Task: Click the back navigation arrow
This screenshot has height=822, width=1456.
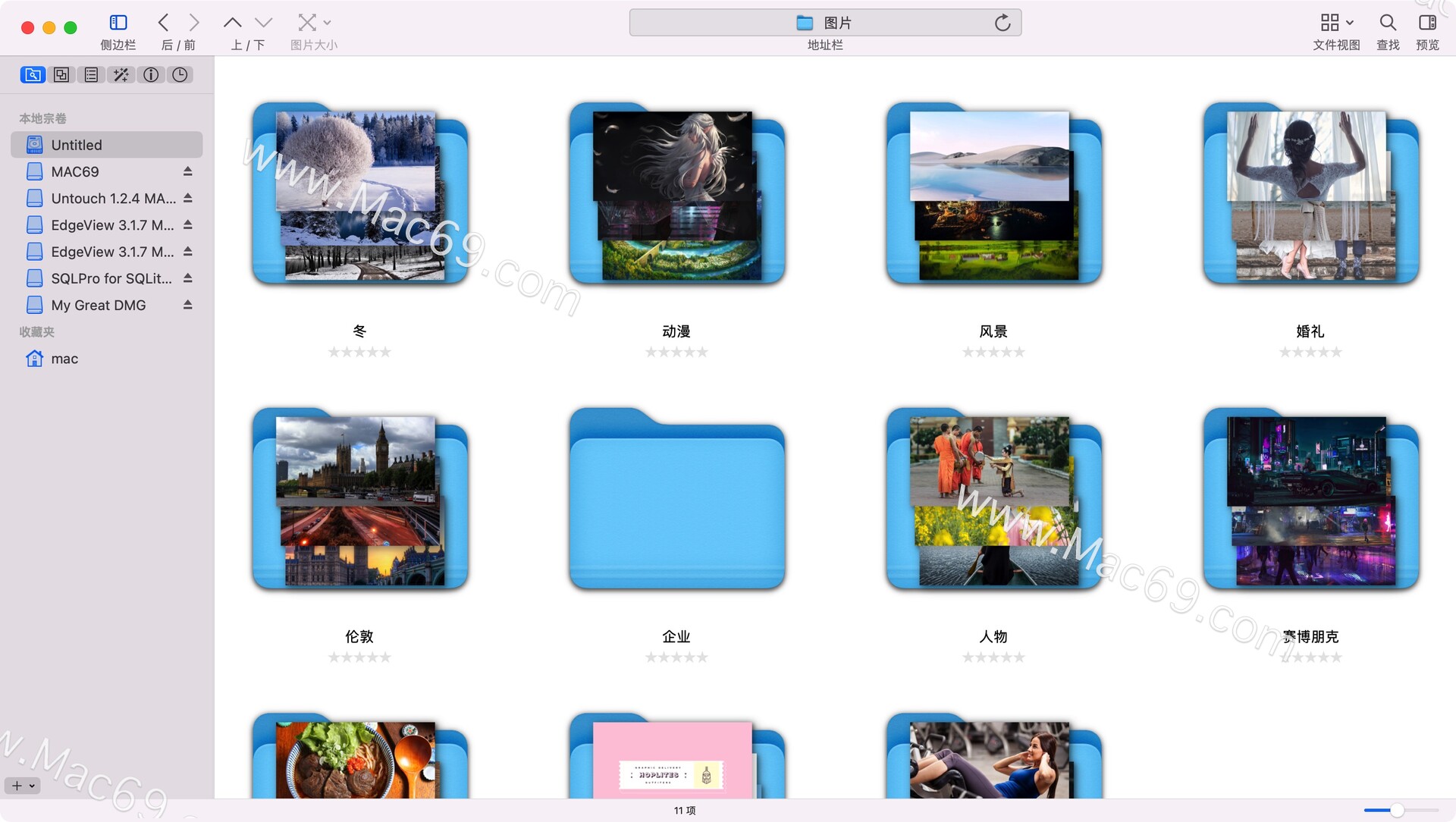Action: click(x=162, y=21)
